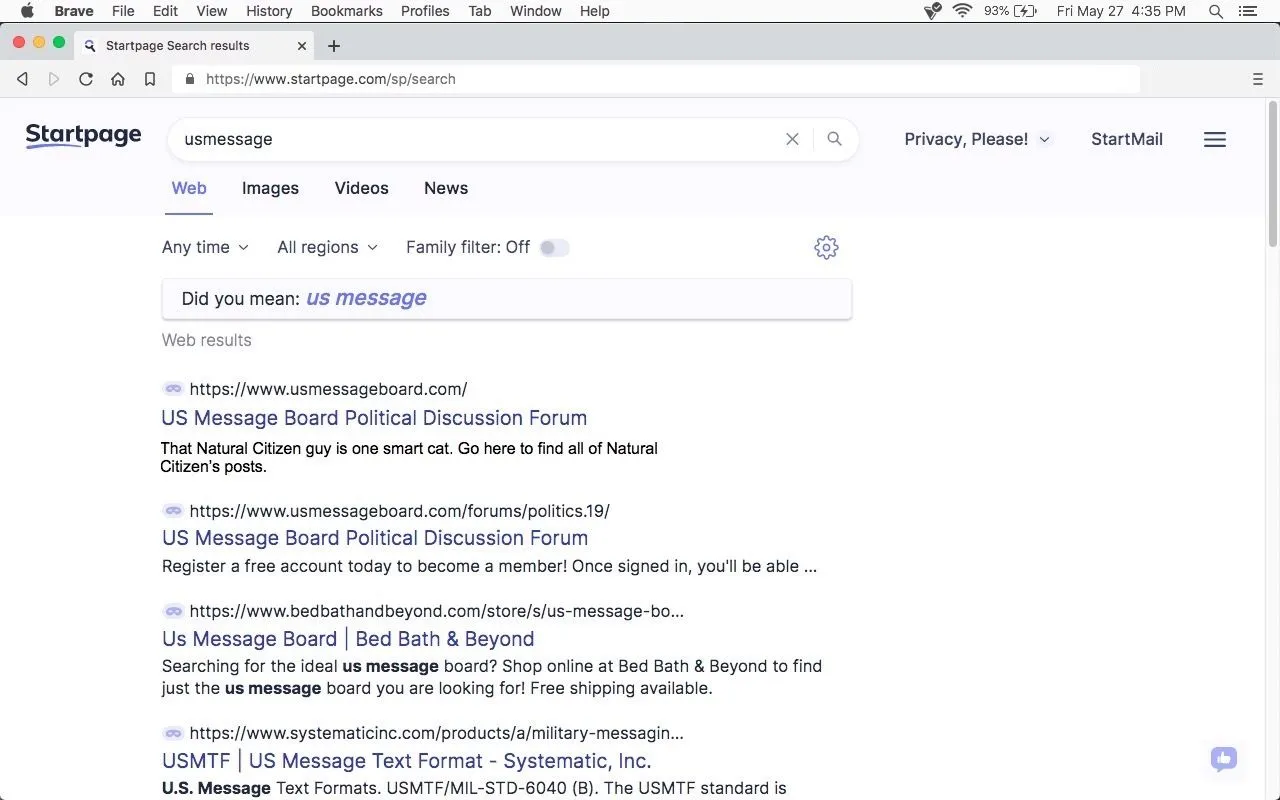The width and height of the screenshot is (1280, 800).
Task: Reload the page using the refresh icon
Action: 86,79
